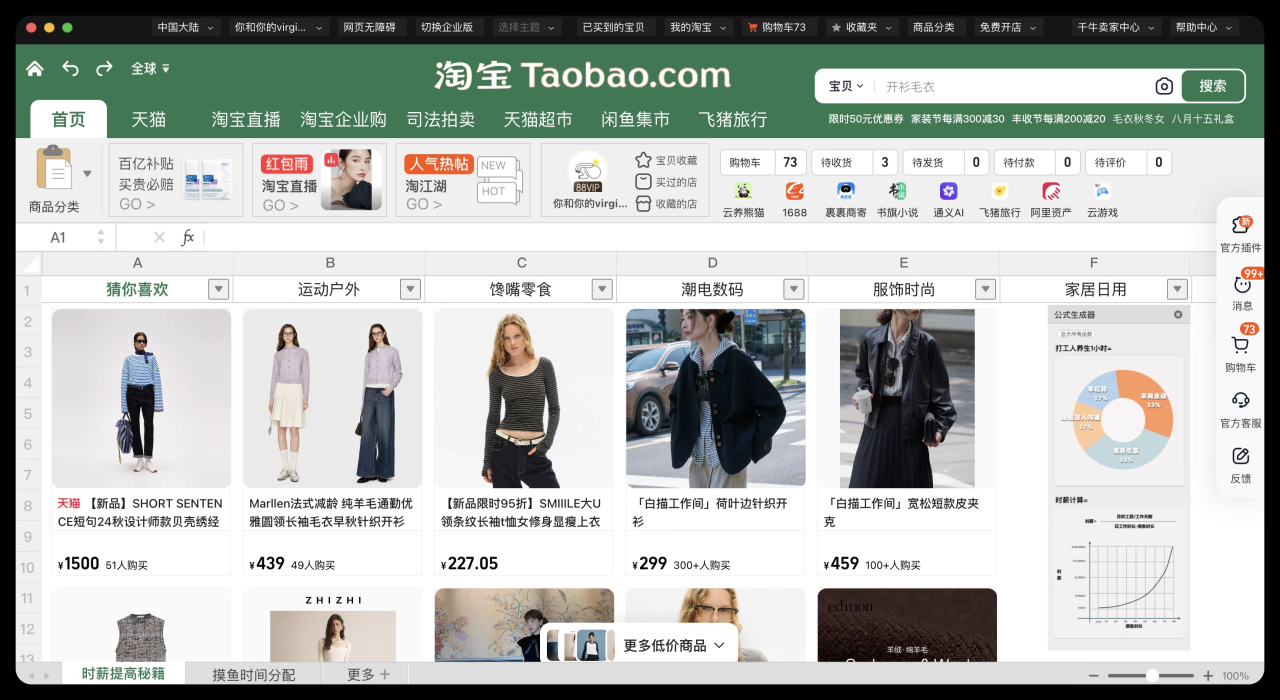Viewport: 1280px width, 700px height.
Task: Click the zoom in plus button
Action: coord(1208,676)
